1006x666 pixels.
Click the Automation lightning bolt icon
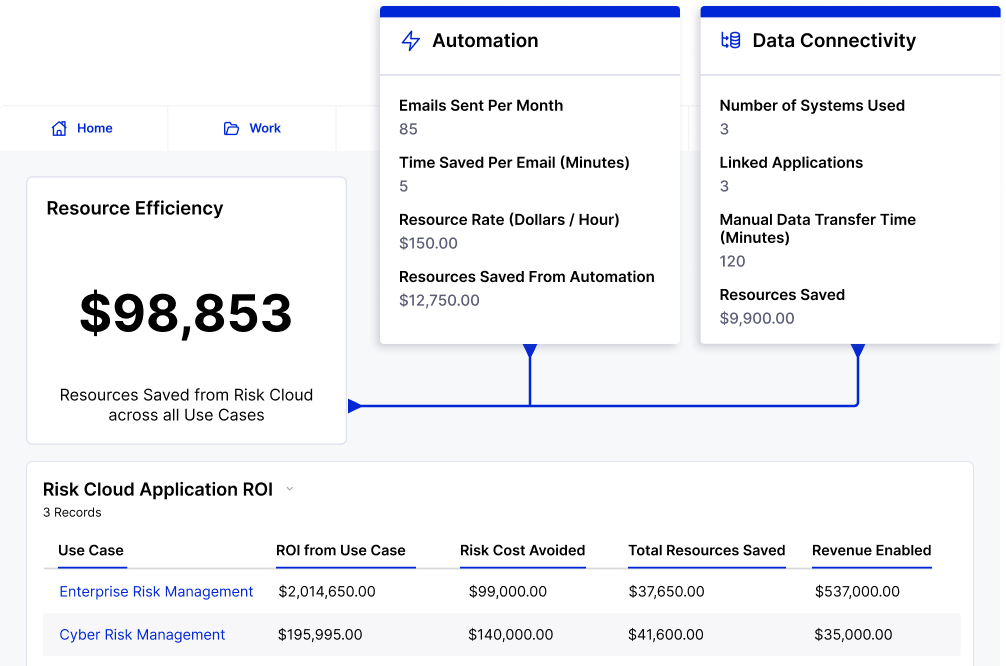coord(411,40)
